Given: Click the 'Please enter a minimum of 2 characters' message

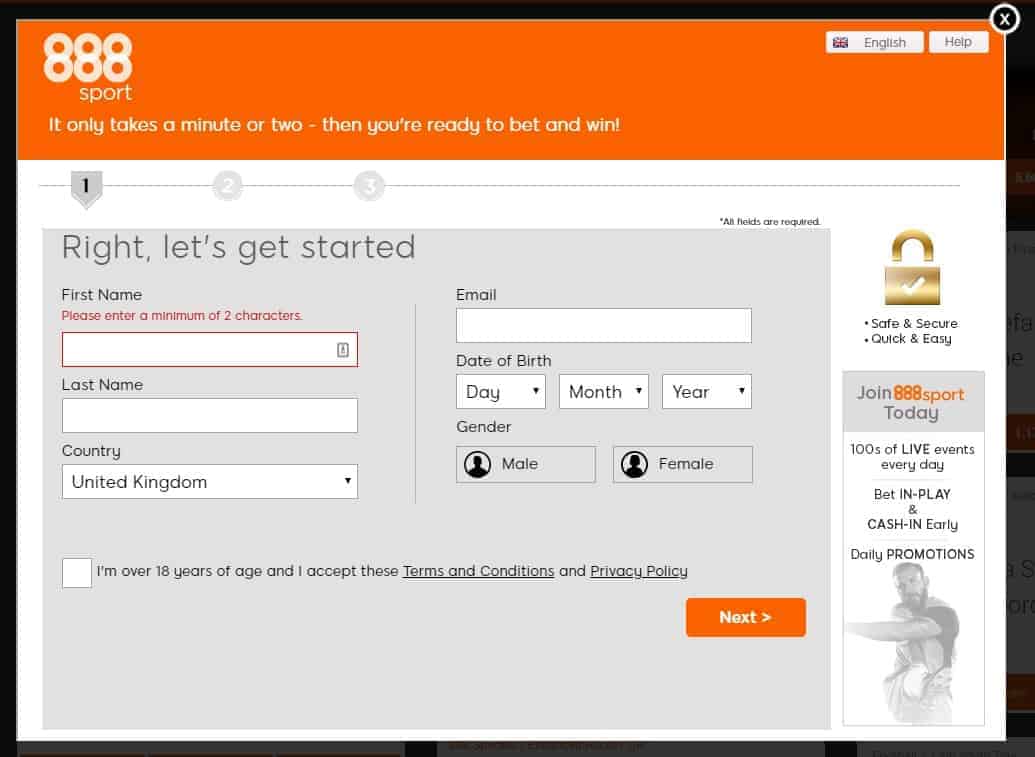Looking at the screenshot, I should [182, 315].
